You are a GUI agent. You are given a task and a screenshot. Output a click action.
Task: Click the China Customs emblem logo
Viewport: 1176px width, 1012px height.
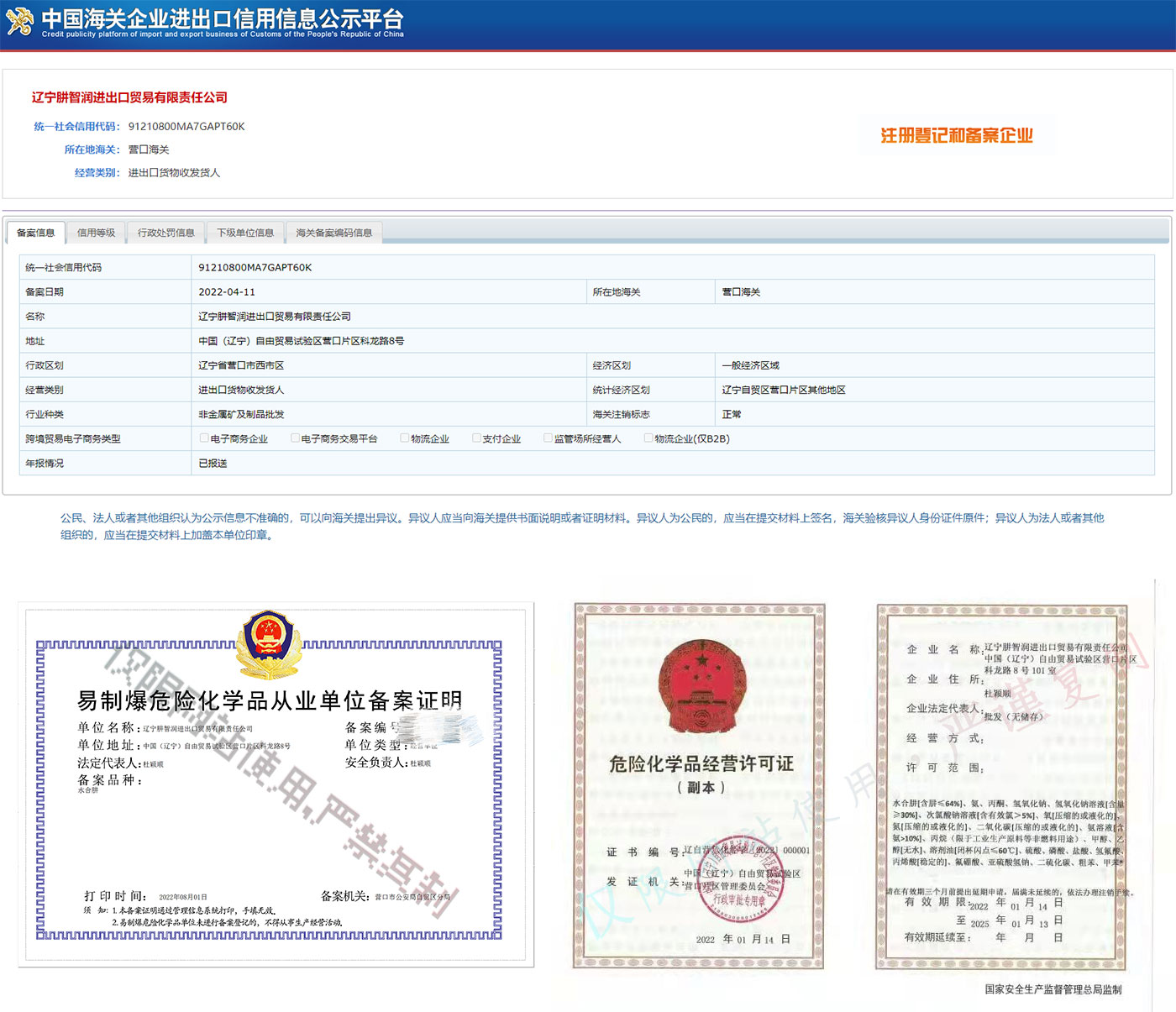click(x=19, y=21)
